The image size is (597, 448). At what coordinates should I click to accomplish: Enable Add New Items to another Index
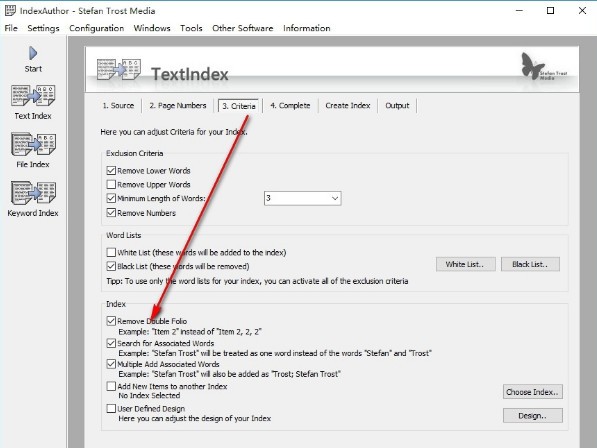(x=111, y=386)
